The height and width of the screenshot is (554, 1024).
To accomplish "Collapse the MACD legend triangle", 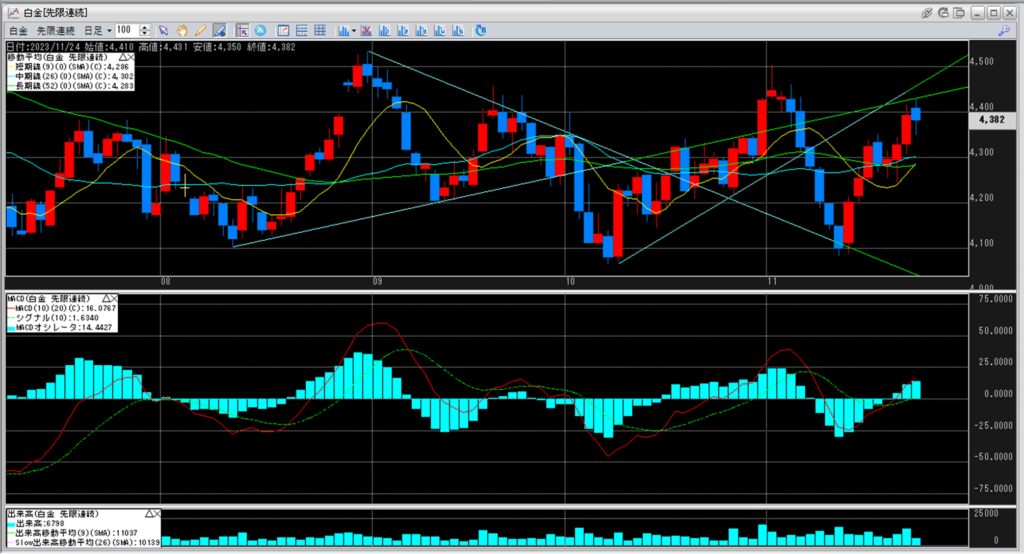I will click(106, 299).
